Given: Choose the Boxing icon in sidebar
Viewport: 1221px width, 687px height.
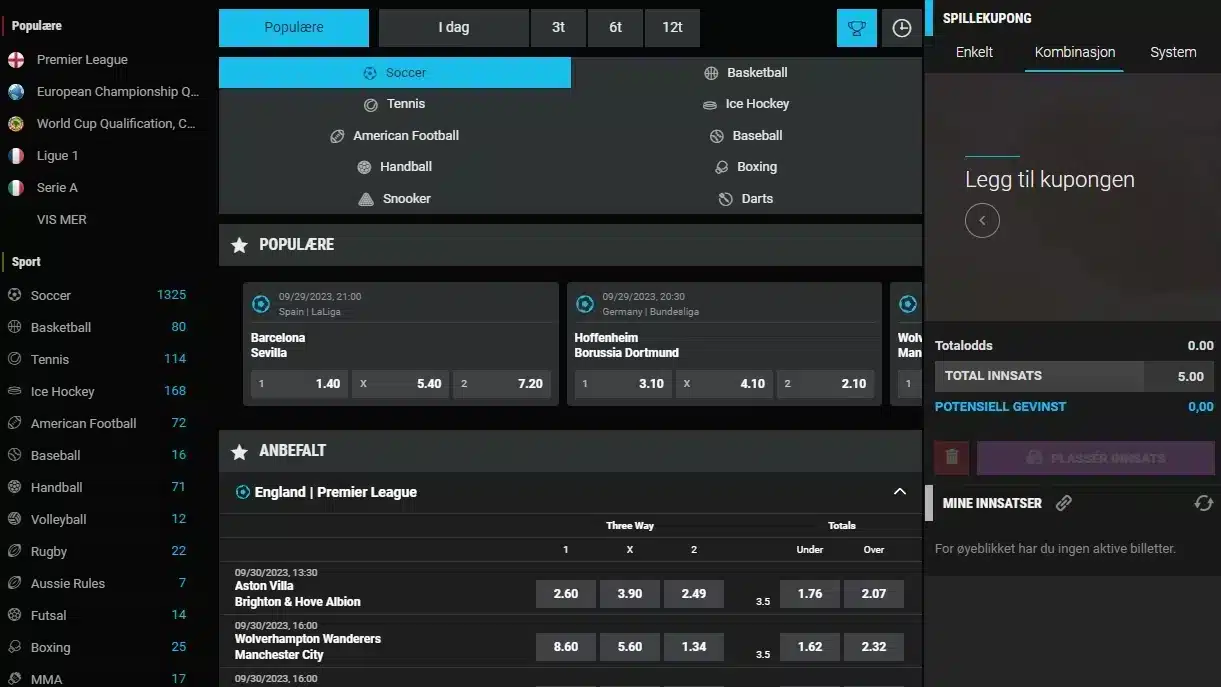Looking at the screenshot, I should [x=14, y=647].
